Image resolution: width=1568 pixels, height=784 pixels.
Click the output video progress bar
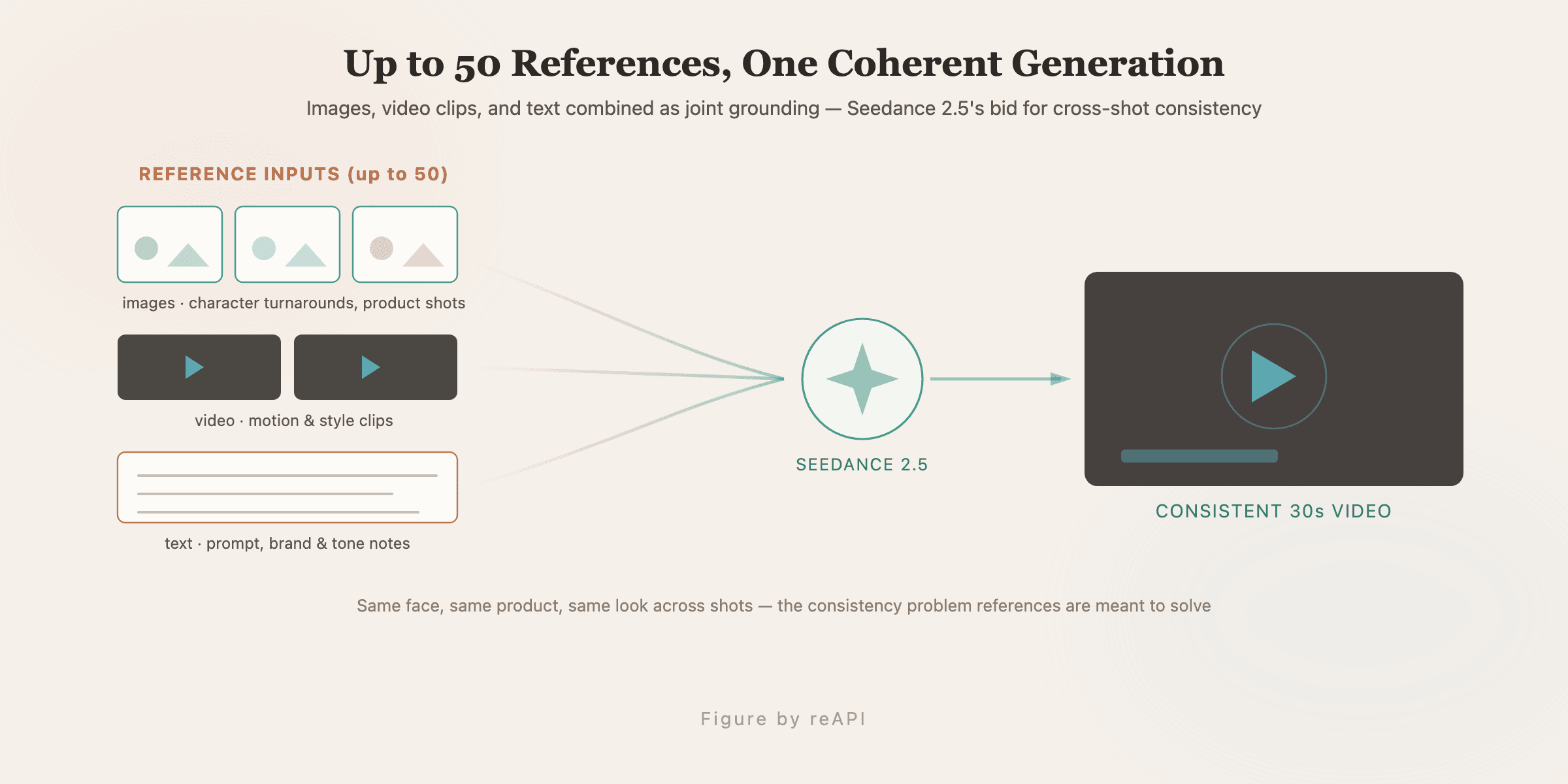pos(1200,456)
